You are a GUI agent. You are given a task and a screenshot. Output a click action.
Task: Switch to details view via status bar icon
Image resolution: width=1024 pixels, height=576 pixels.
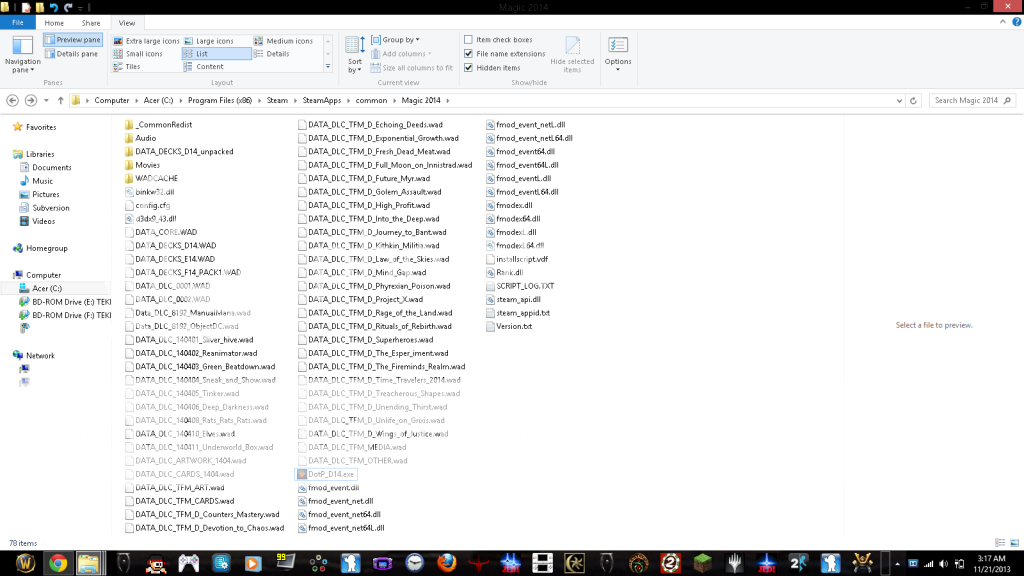click(1000, 543)
